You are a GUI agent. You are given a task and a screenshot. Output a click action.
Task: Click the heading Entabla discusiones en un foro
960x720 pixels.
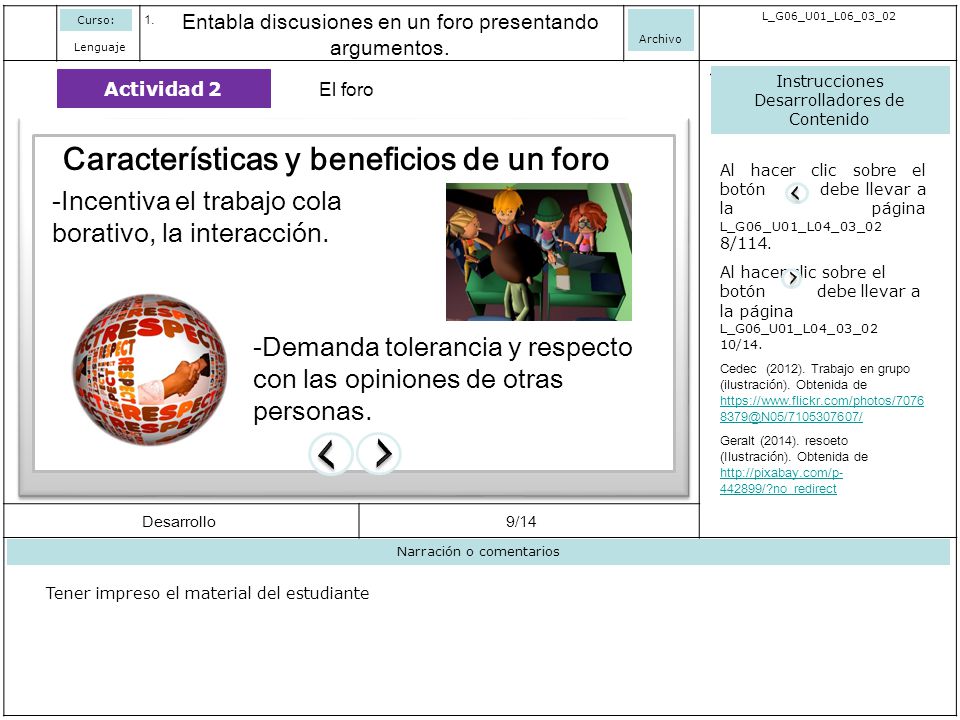(390, 34)
